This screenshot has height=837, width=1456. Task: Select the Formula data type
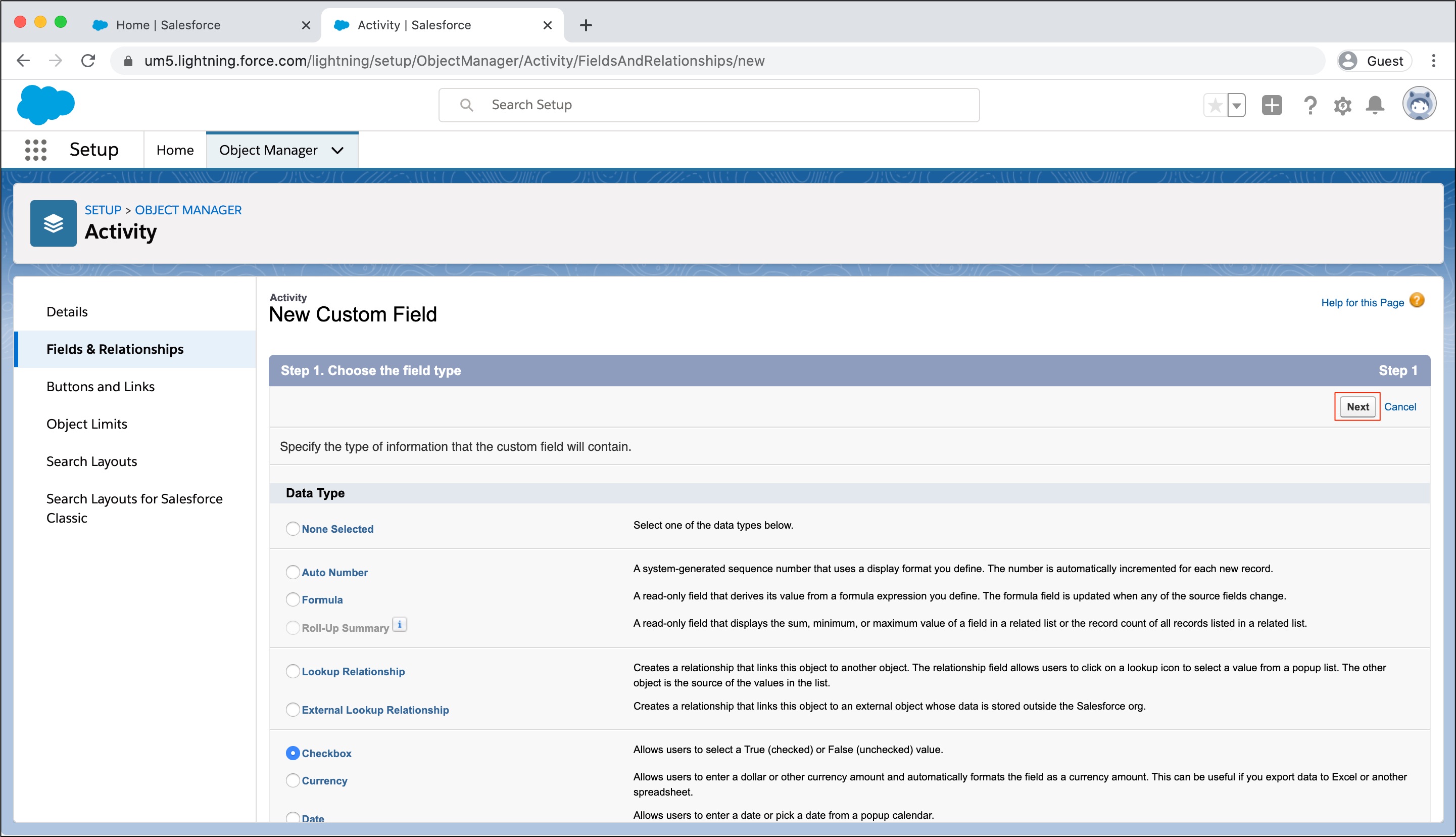pyautogui.click(x=293, y=599)
